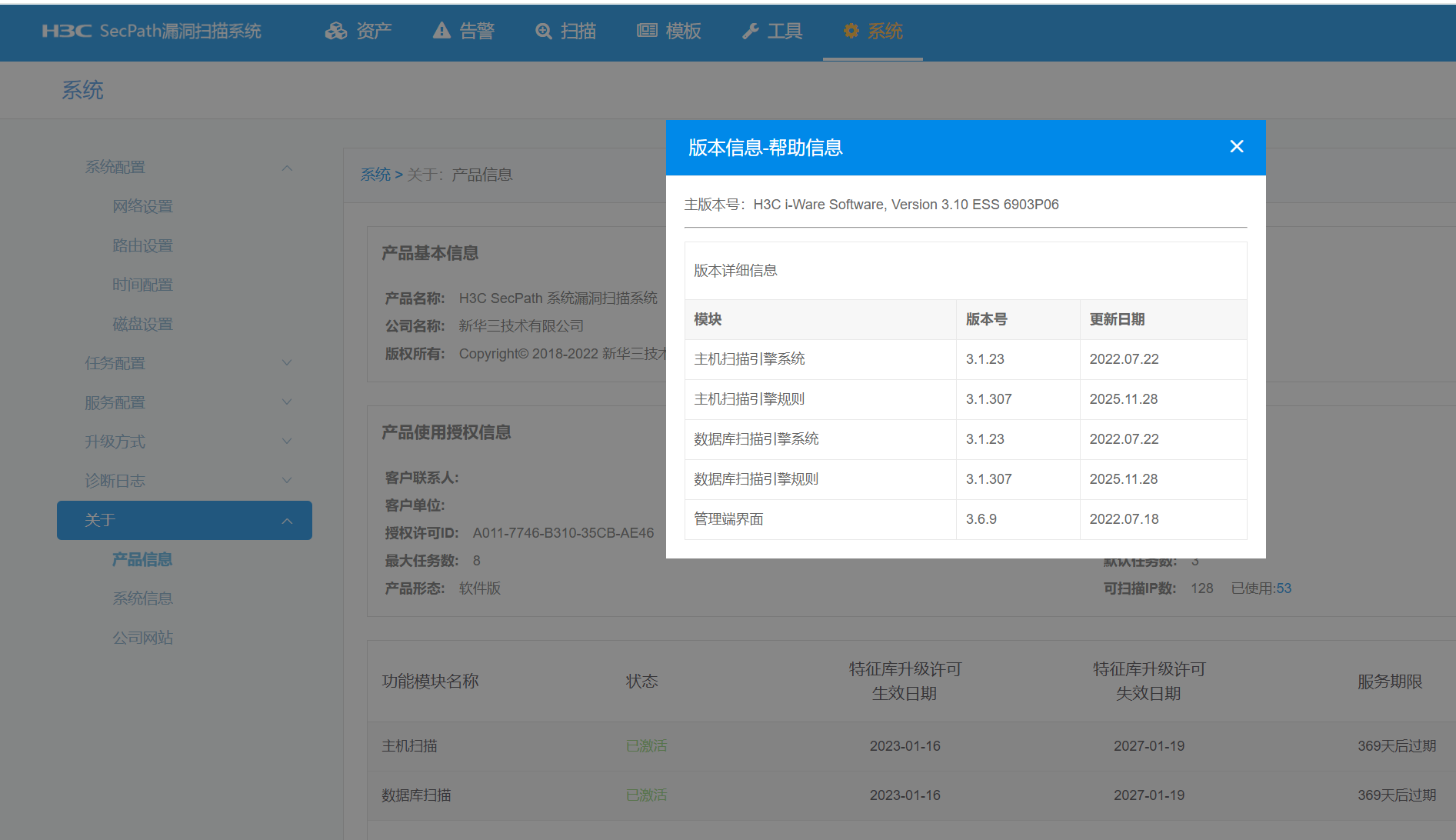The height and width of the screenshot is (840, 1456).
Task: Click the 系统 breadcrumb link
Action: tap(375, 175)
